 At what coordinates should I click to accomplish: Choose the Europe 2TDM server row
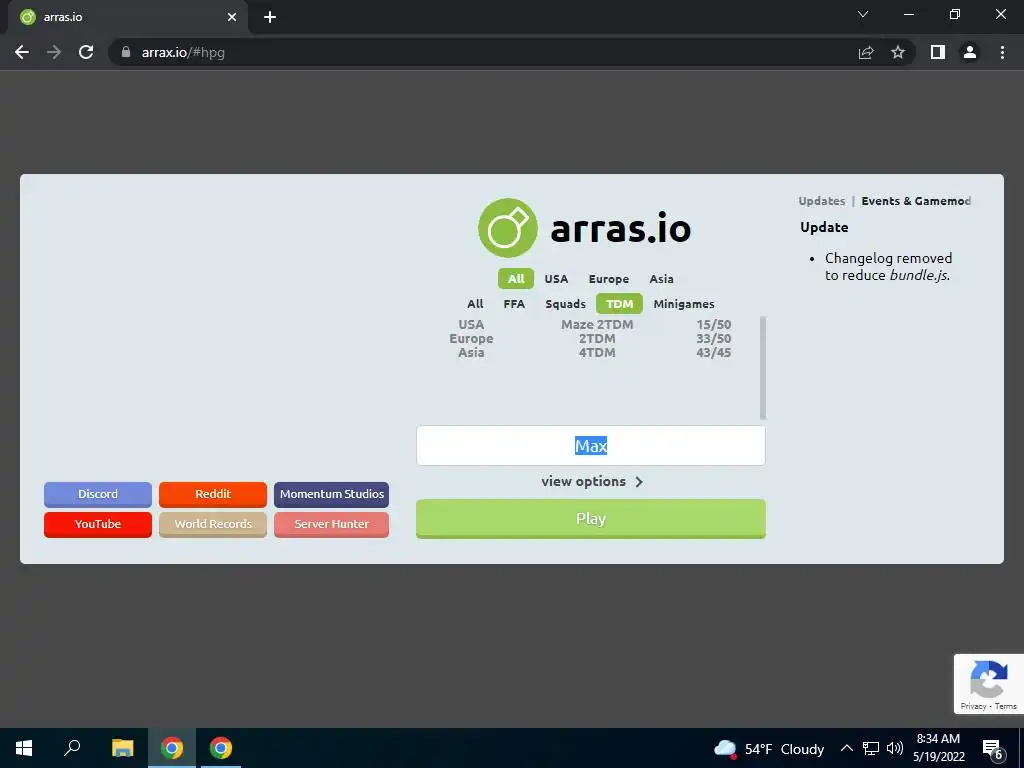click(x=590, y=338)
